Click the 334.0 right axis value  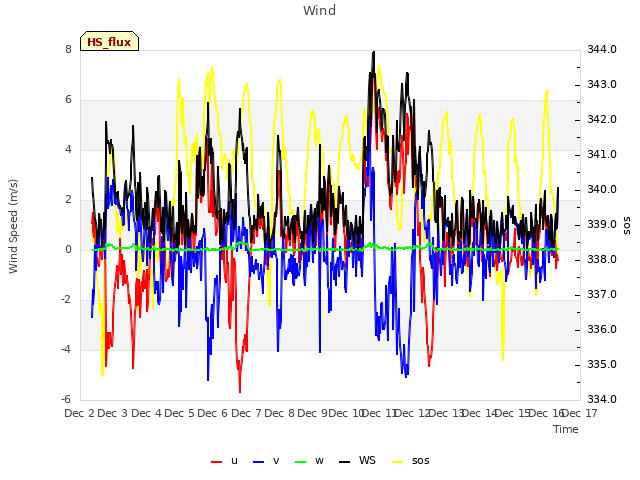[602, 399]
